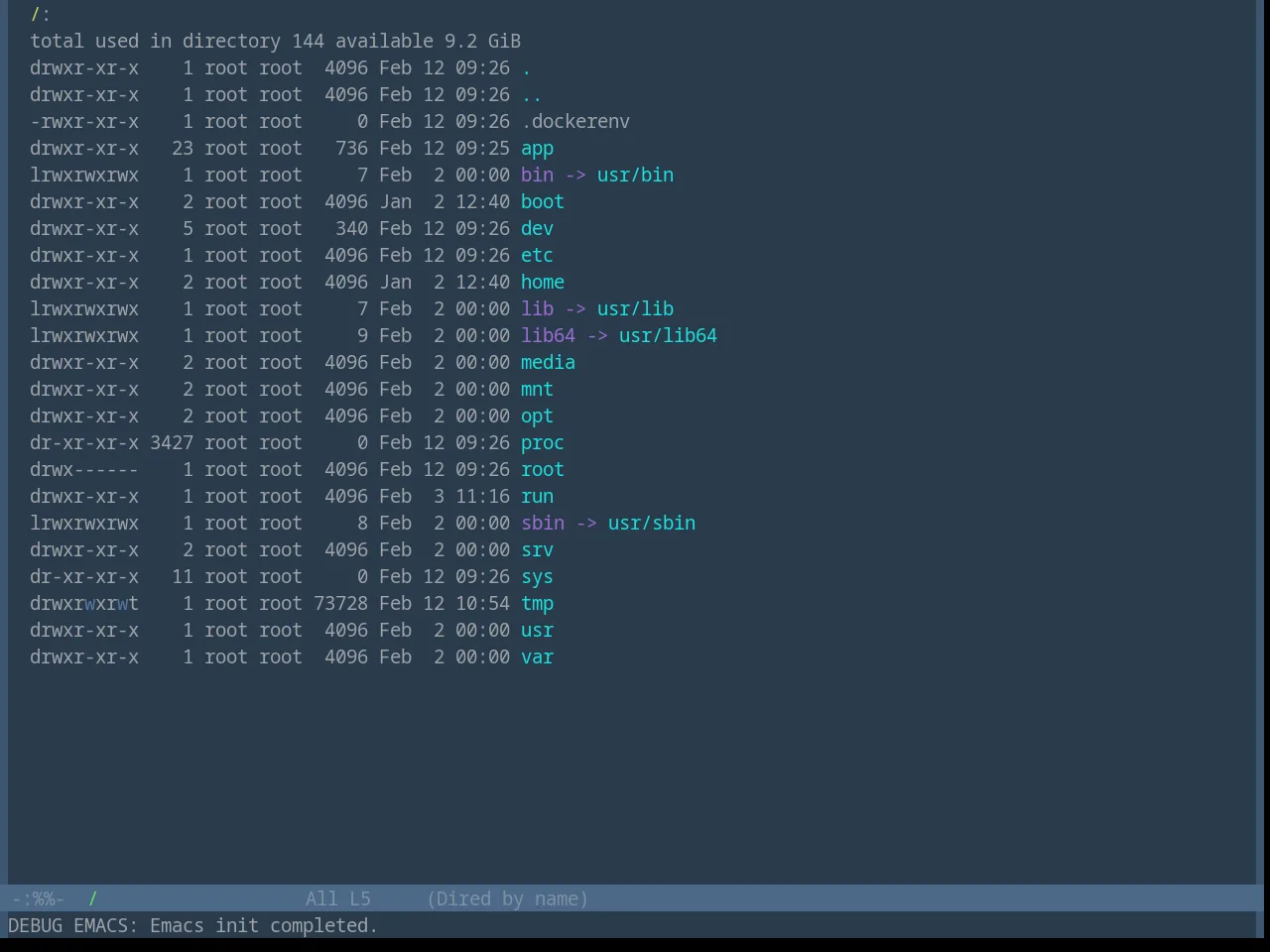The width and height of the screenshot is (1270, 952).
Task: Click the sbin symlink name
Action: (543, 524)
